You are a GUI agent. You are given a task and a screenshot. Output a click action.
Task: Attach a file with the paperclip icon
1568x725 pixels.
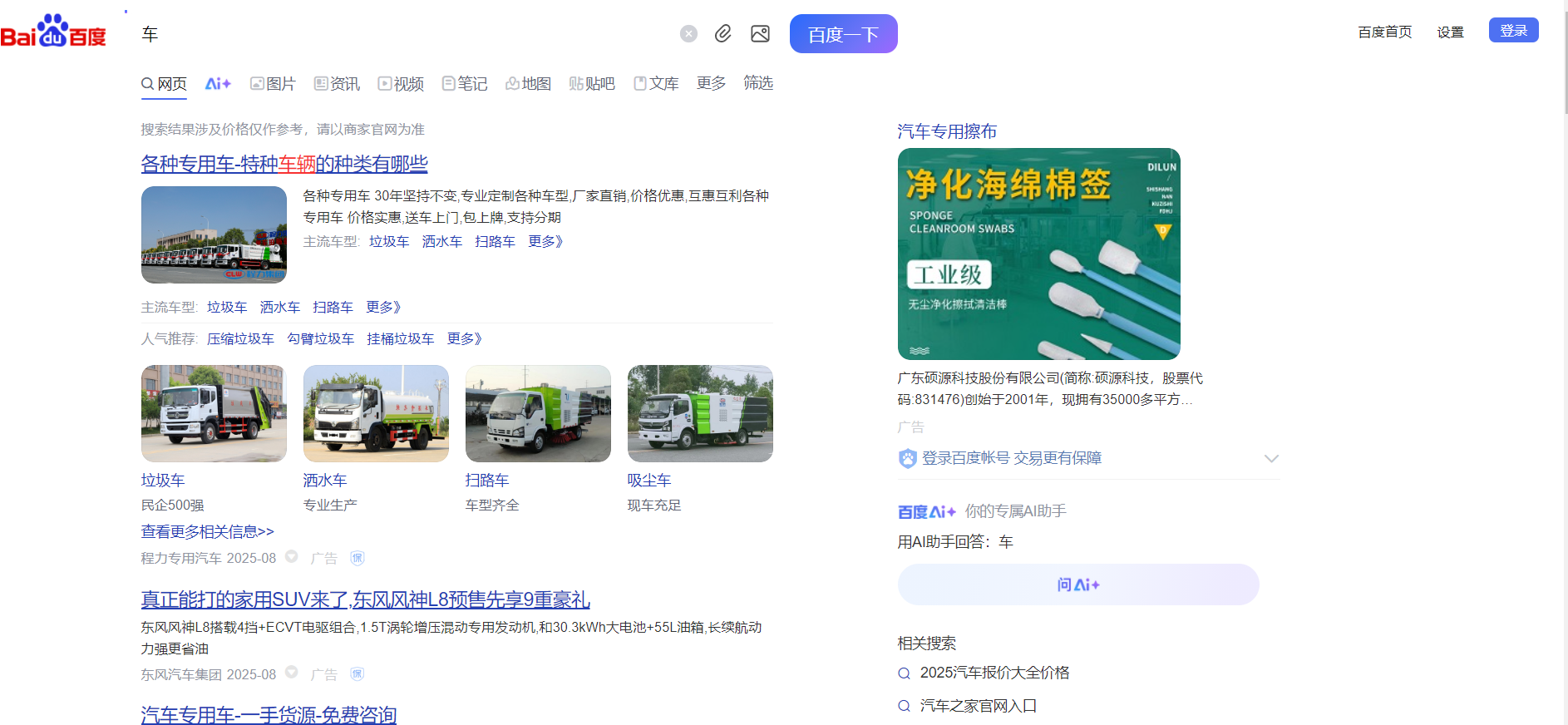723,33
